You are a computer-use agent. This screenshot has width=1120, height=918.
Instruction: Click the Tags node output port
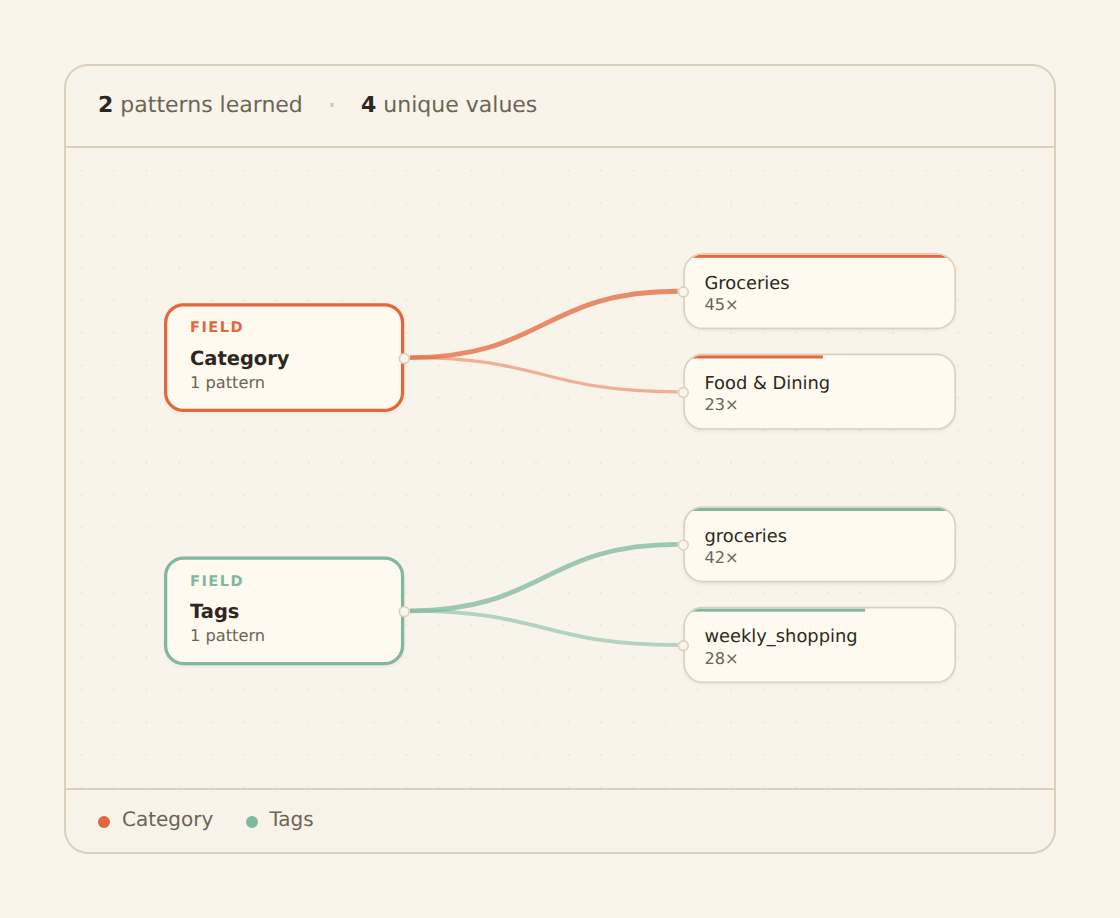pyautogui.click(x=404, y=611)
